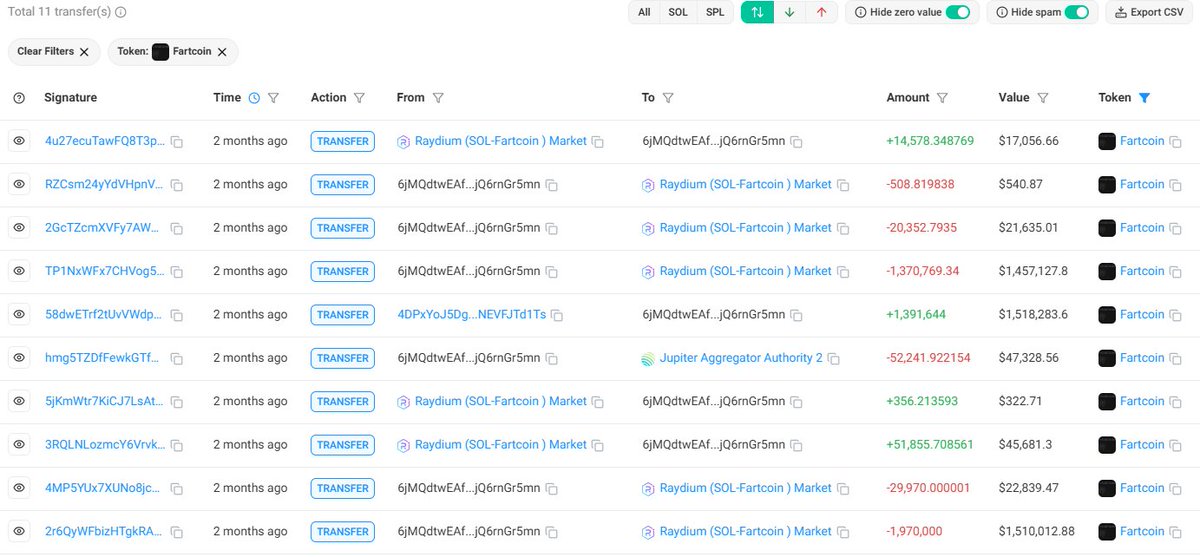Copy Jupiter Aggregator Authority 2 address

[x=833, y=358]
